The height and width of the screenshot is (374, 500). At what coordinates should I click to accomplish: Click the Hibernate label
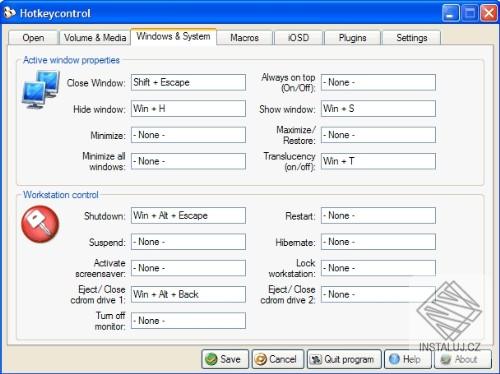click(x=295, y=242)
